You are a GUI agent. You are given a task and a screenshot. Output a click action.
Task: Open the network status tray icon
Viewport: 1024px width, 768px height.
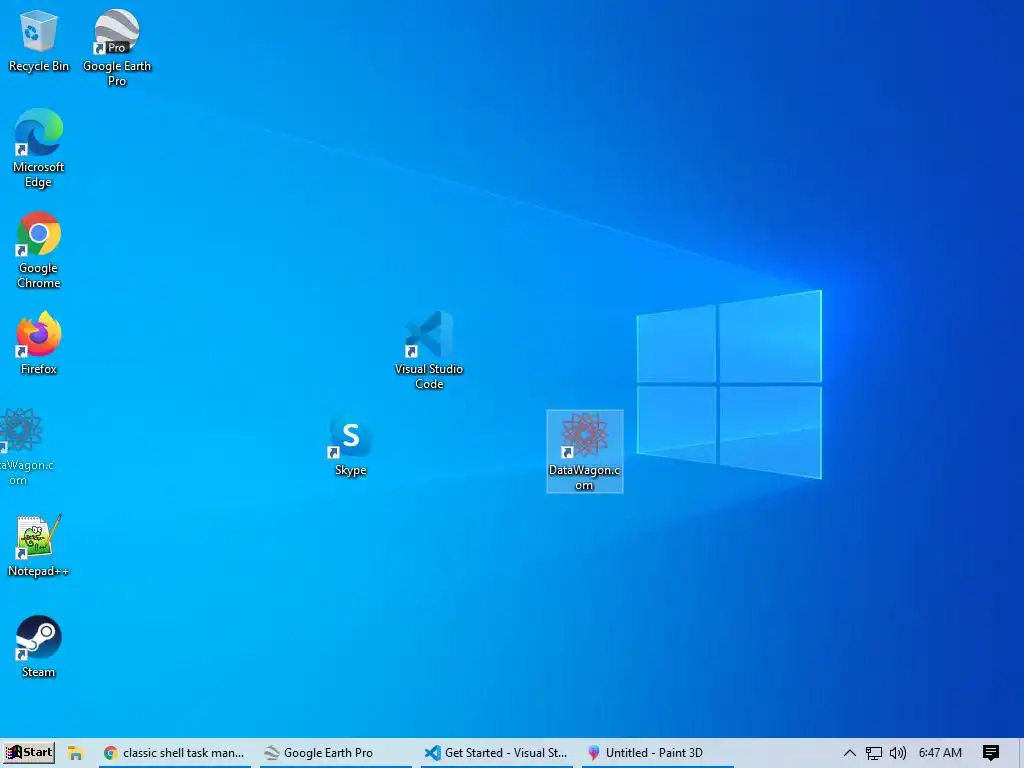[874, 753]
